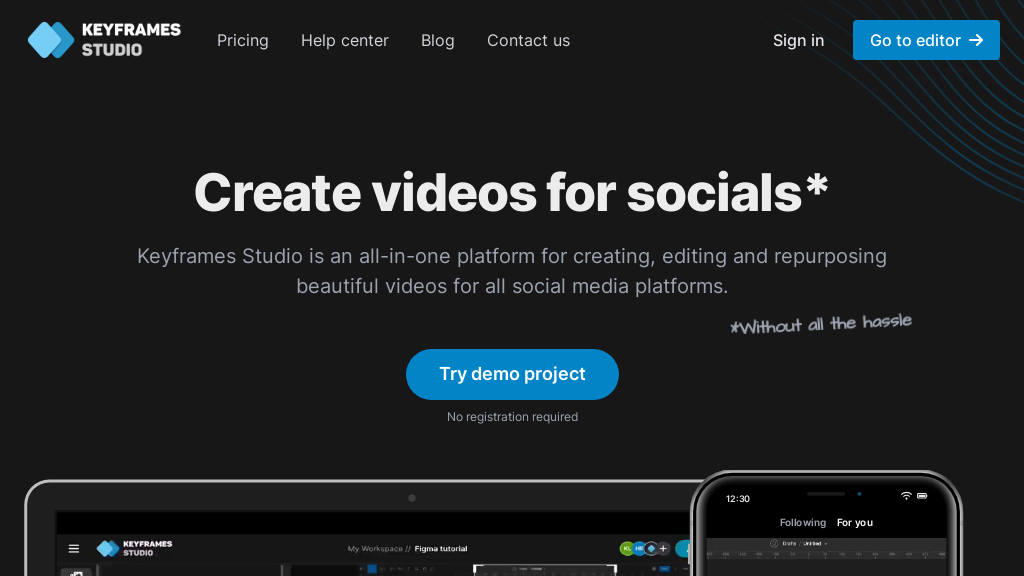Start the Try demo project button
Screen dimensions: 1024x576
point(512,374)
